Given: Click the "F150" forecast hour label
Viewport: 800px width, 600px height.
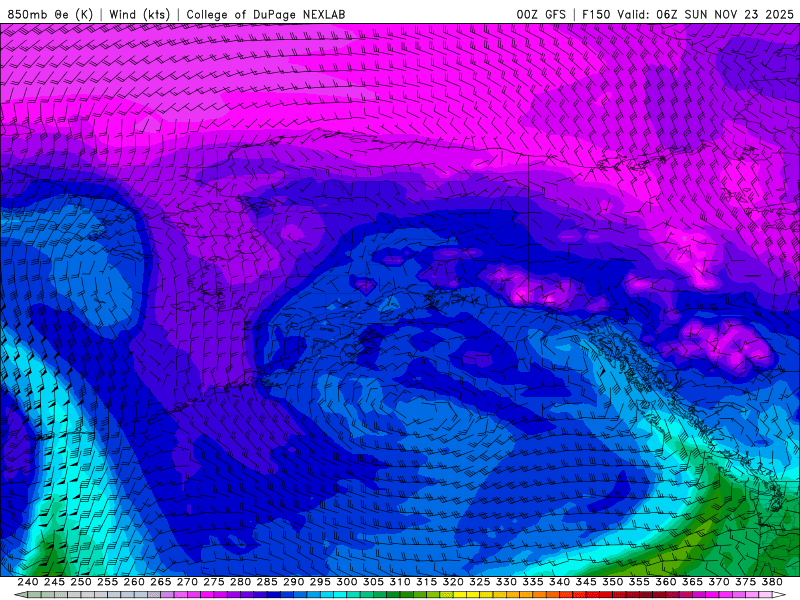Looking at the screenshot, I should click(x=596, y=14).
